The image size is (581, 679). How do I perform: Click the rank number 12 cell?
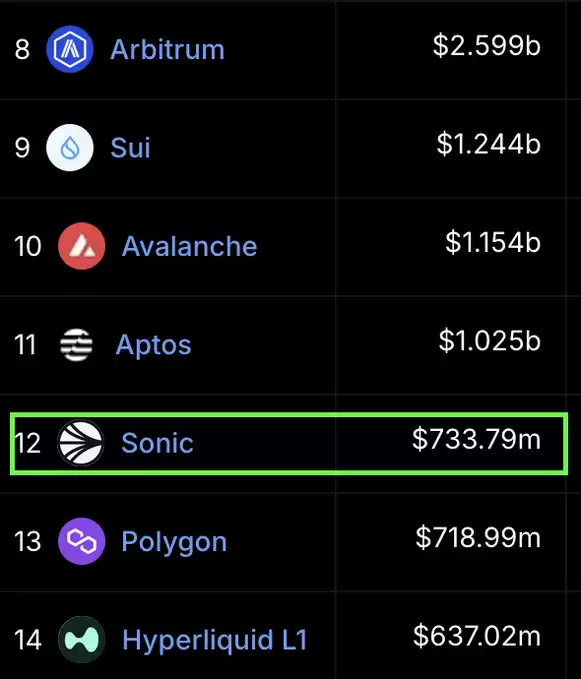(x=28, y=443)
